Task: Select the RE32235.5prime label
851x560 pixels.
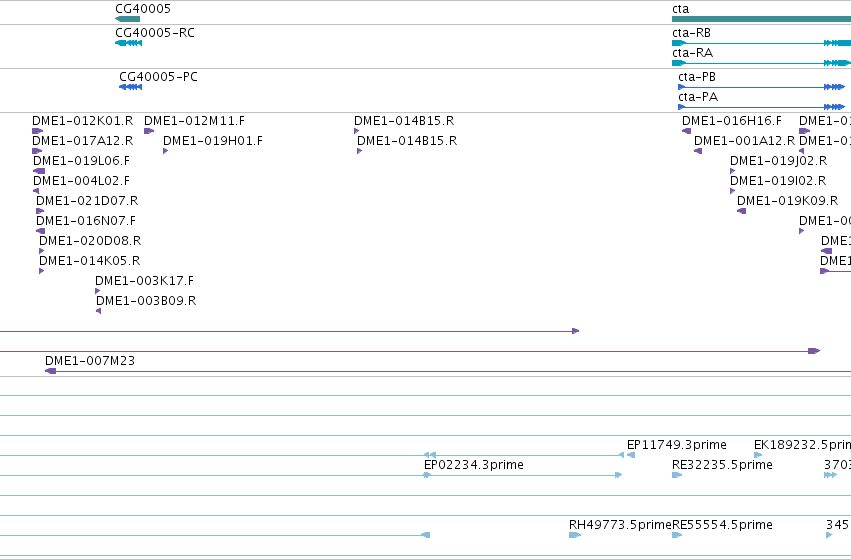Action: pos(722,465)
